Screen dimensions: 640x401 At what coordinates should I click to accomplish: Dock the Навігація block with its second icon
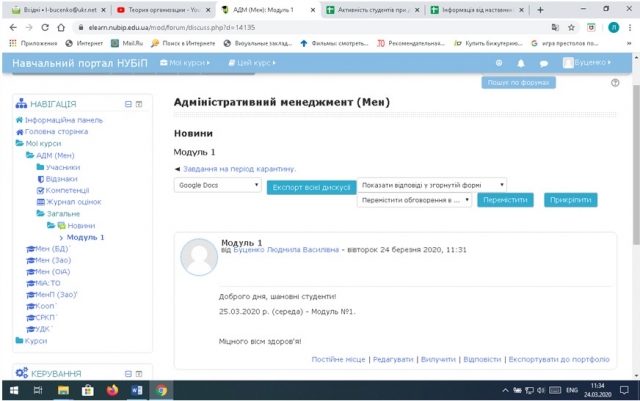click(139, 104)
